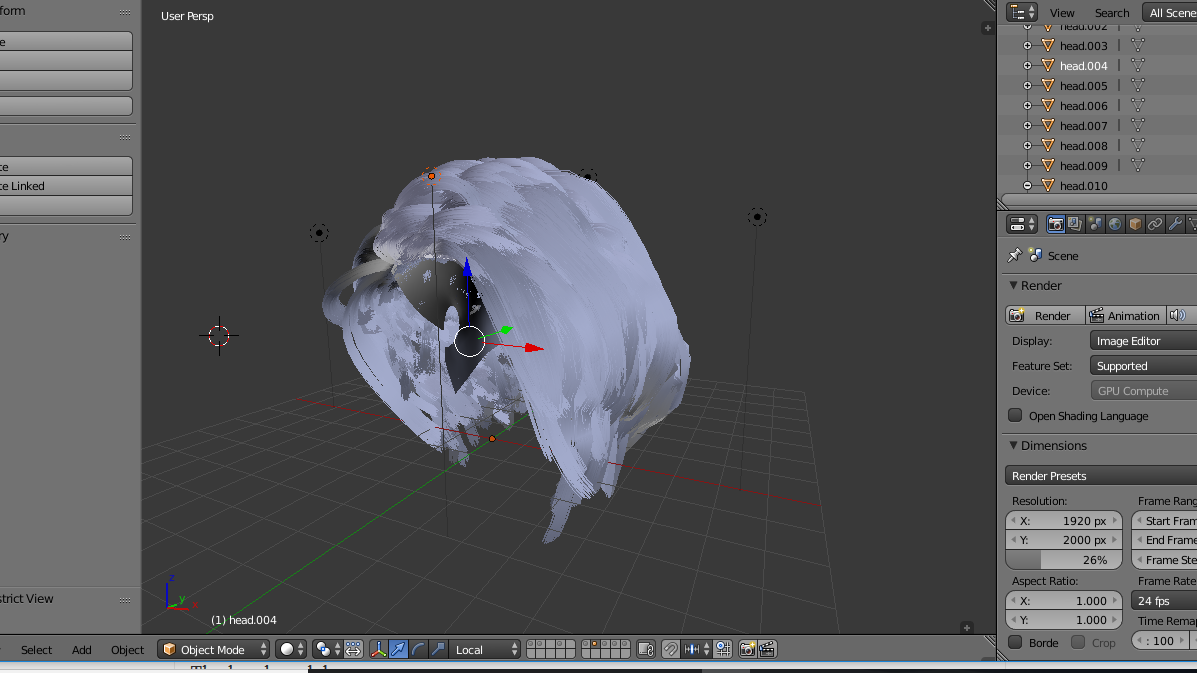Switch to the World properties globe tab
The image size is (1197, 673).
[1115, 224]
